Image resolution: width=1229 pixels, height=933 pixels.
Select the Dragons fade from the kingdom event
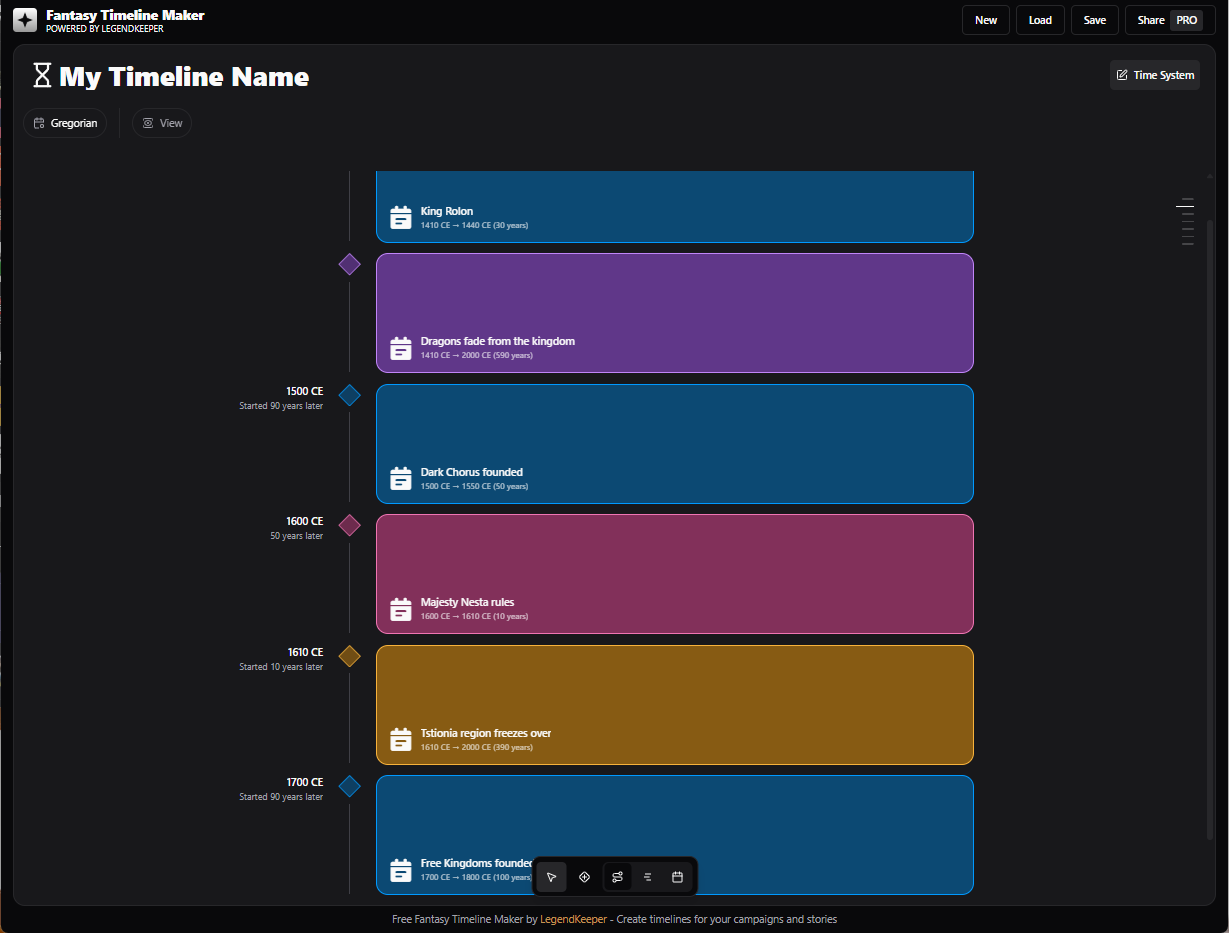[674, 312]
